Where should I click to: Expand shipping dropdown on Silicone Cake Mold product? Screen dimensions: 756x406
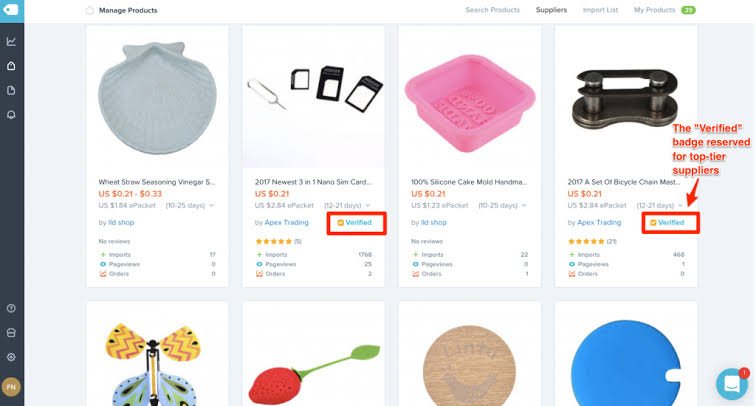click(527, 205)
